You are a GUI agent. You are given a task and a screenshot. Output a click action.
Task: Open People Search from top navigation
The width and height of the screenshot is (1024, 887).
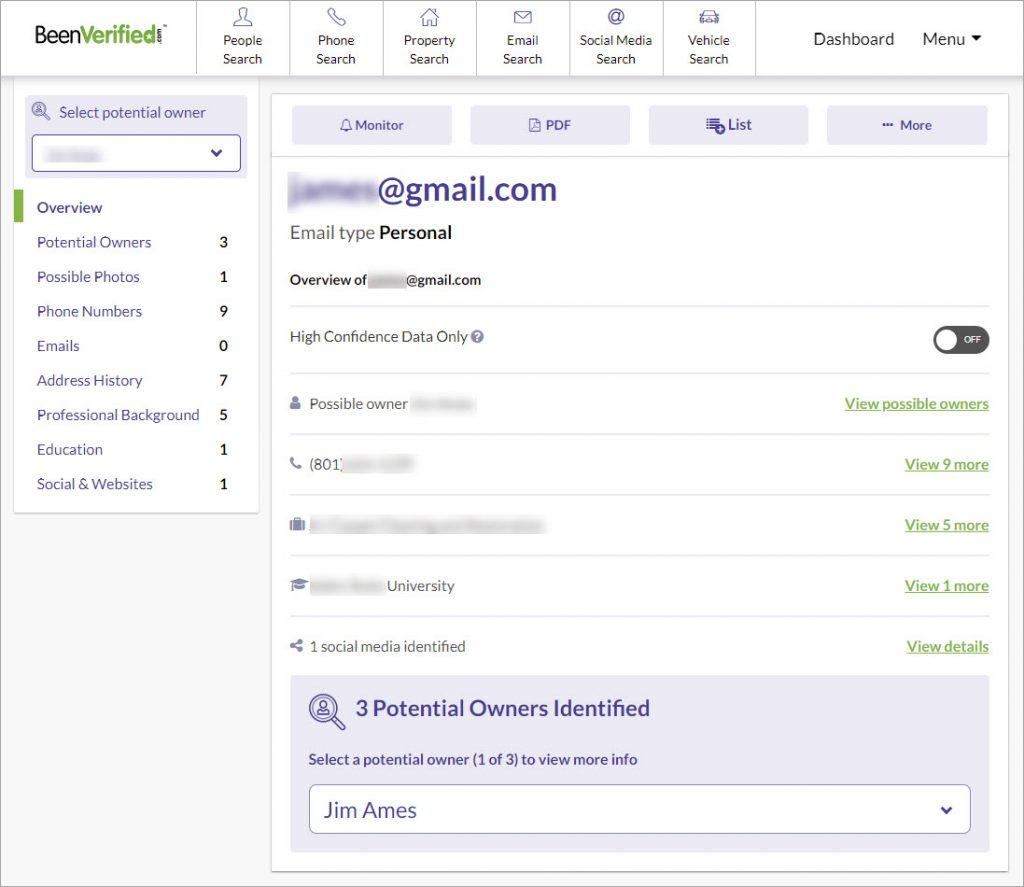[242, 38]
